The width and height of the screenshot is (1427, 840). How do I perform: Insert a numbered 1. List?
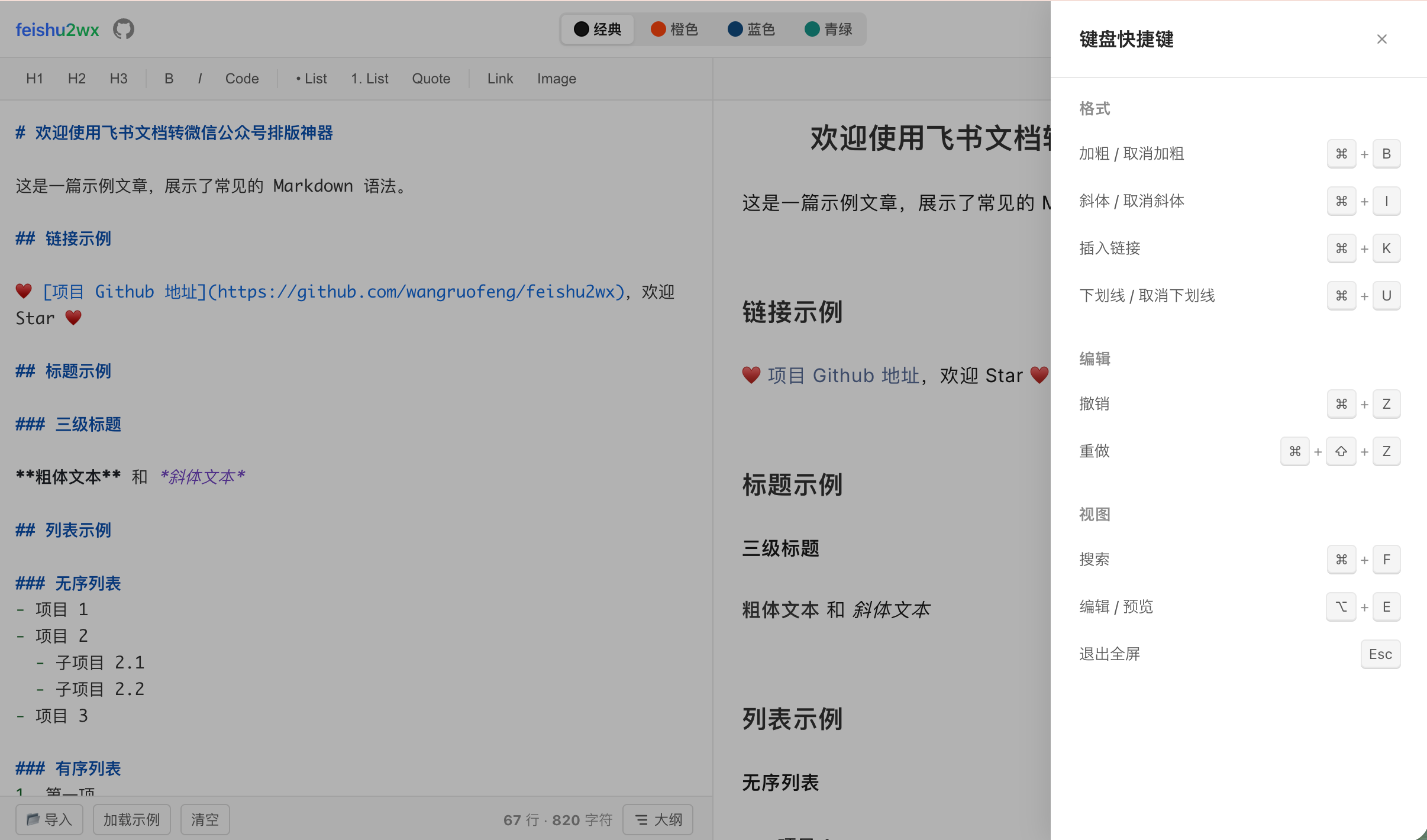pyautogui.click(x=370, y=79)
